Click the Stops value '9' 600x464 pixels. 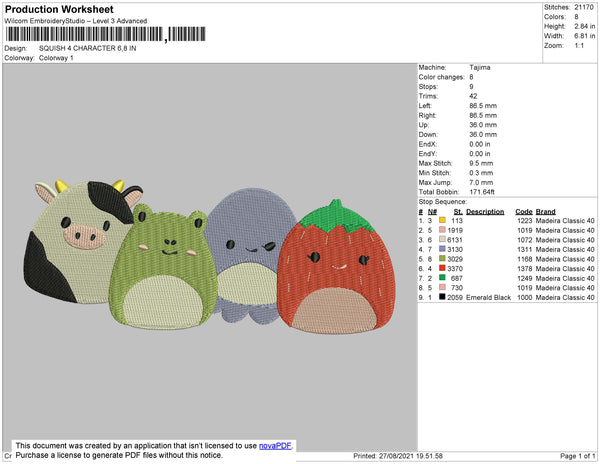[x=471, y=87]
